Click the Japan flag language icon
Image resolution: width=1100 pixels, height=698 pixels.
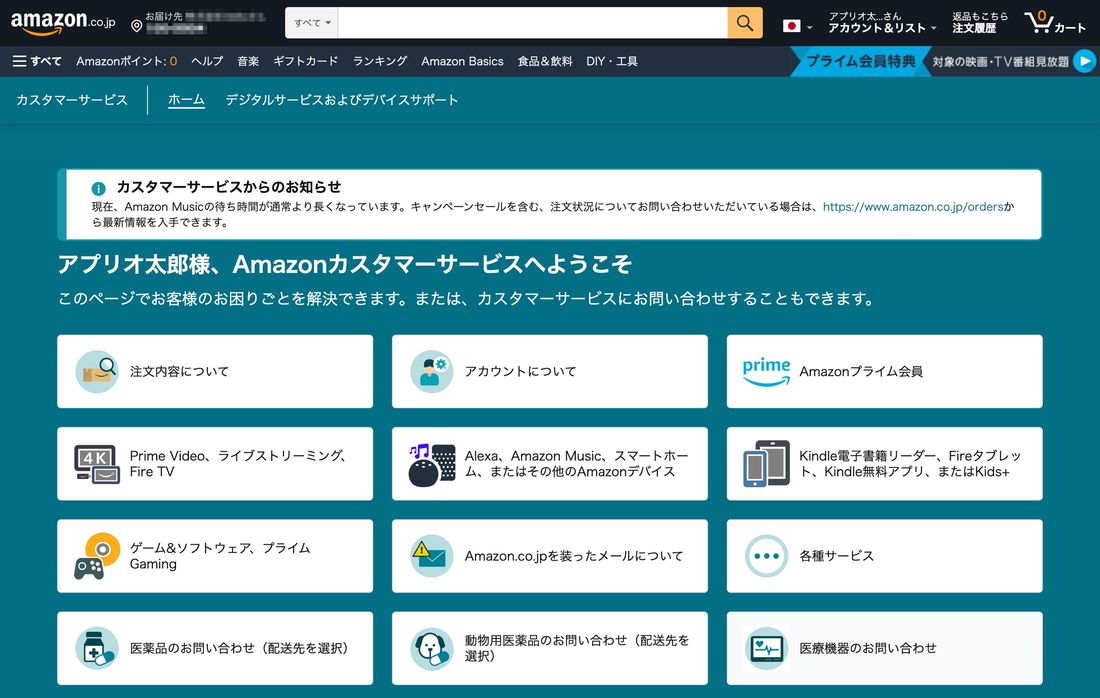[x=791, y=26]
